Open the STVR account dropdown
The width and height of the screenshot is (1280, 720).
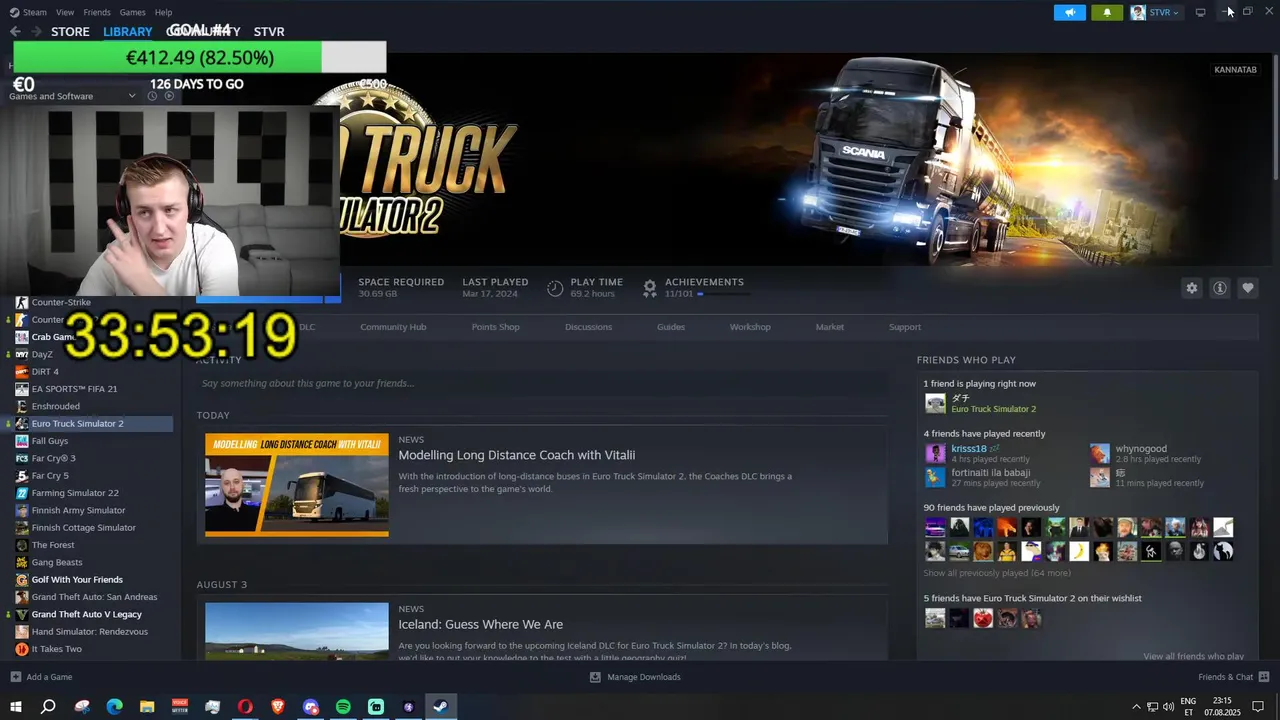[1156, 12]
